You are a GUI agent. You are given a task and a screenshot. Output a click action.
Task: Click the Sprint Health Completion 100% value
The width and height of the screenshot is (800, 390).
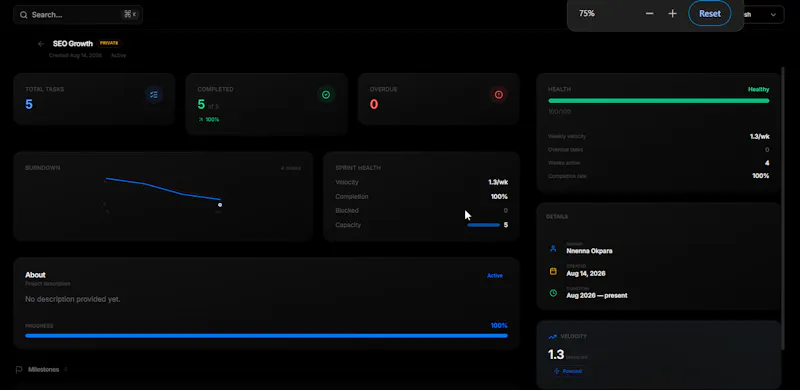[499, 197]
